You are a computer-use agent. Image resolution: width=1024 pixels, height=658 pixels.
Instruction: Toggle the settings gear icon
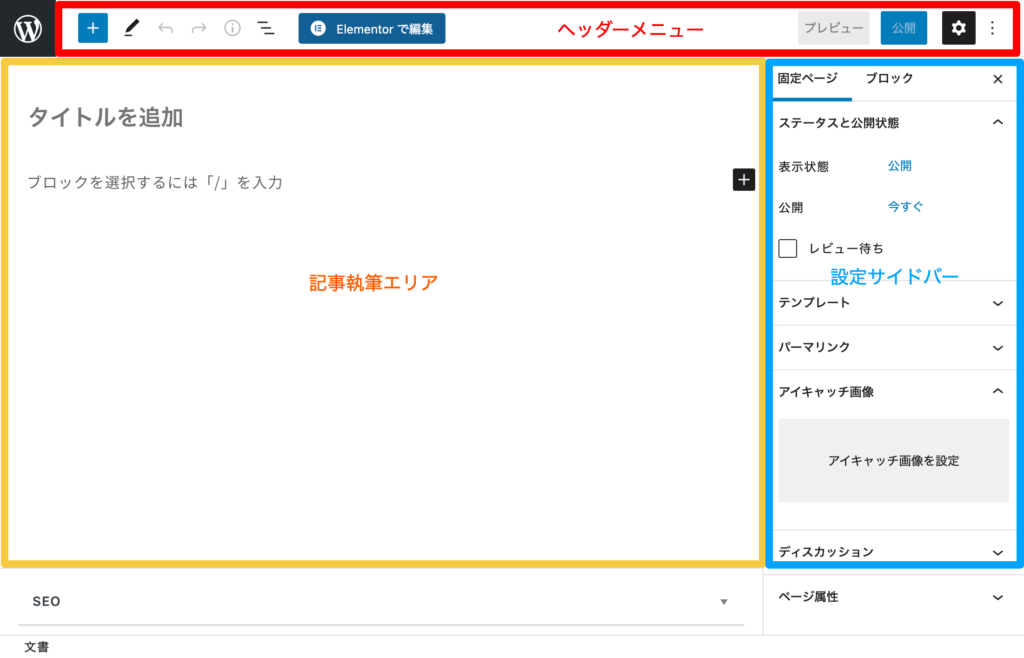[958, 28]
